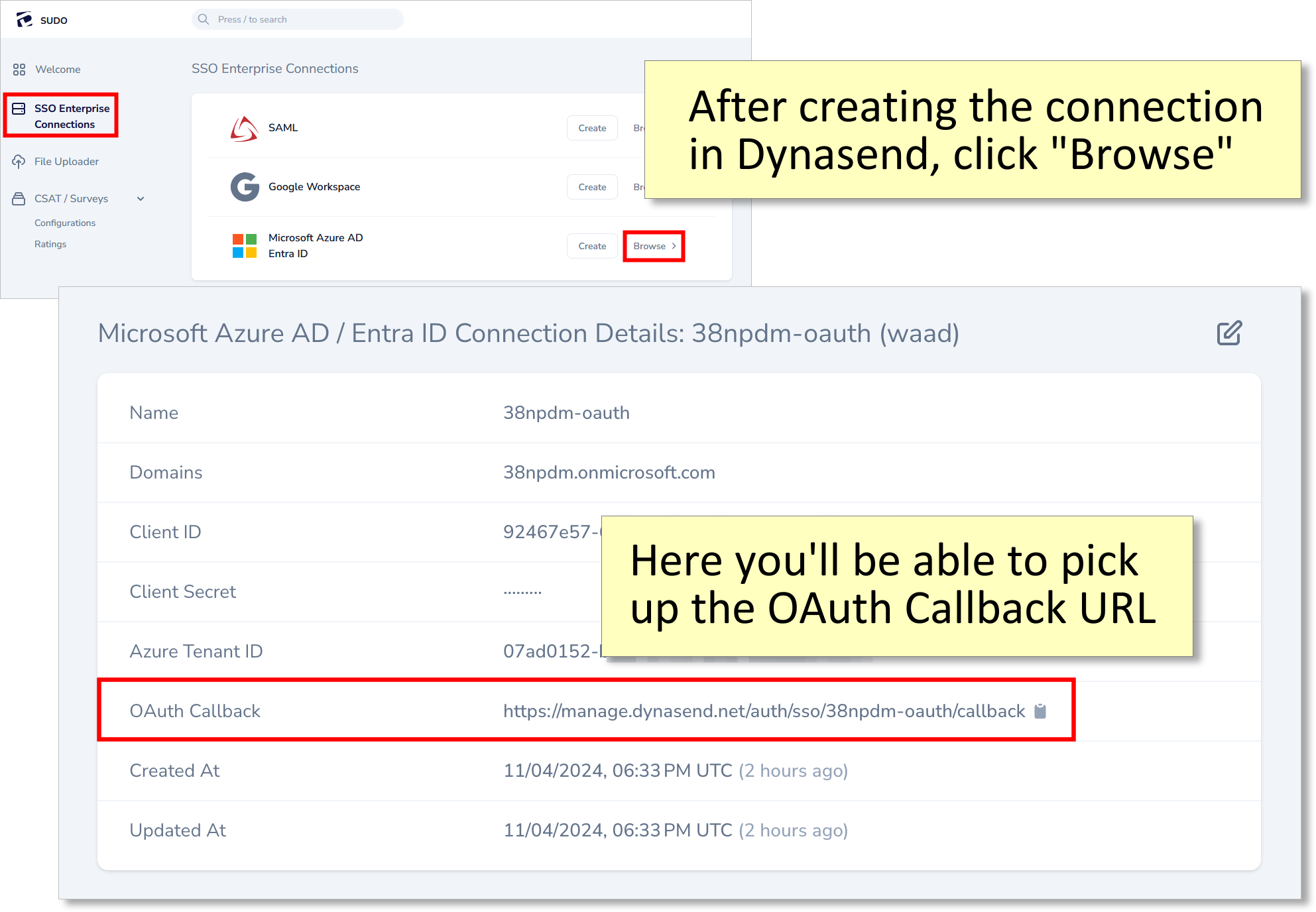
Task: Create a SAML connection
Action: 592,128
